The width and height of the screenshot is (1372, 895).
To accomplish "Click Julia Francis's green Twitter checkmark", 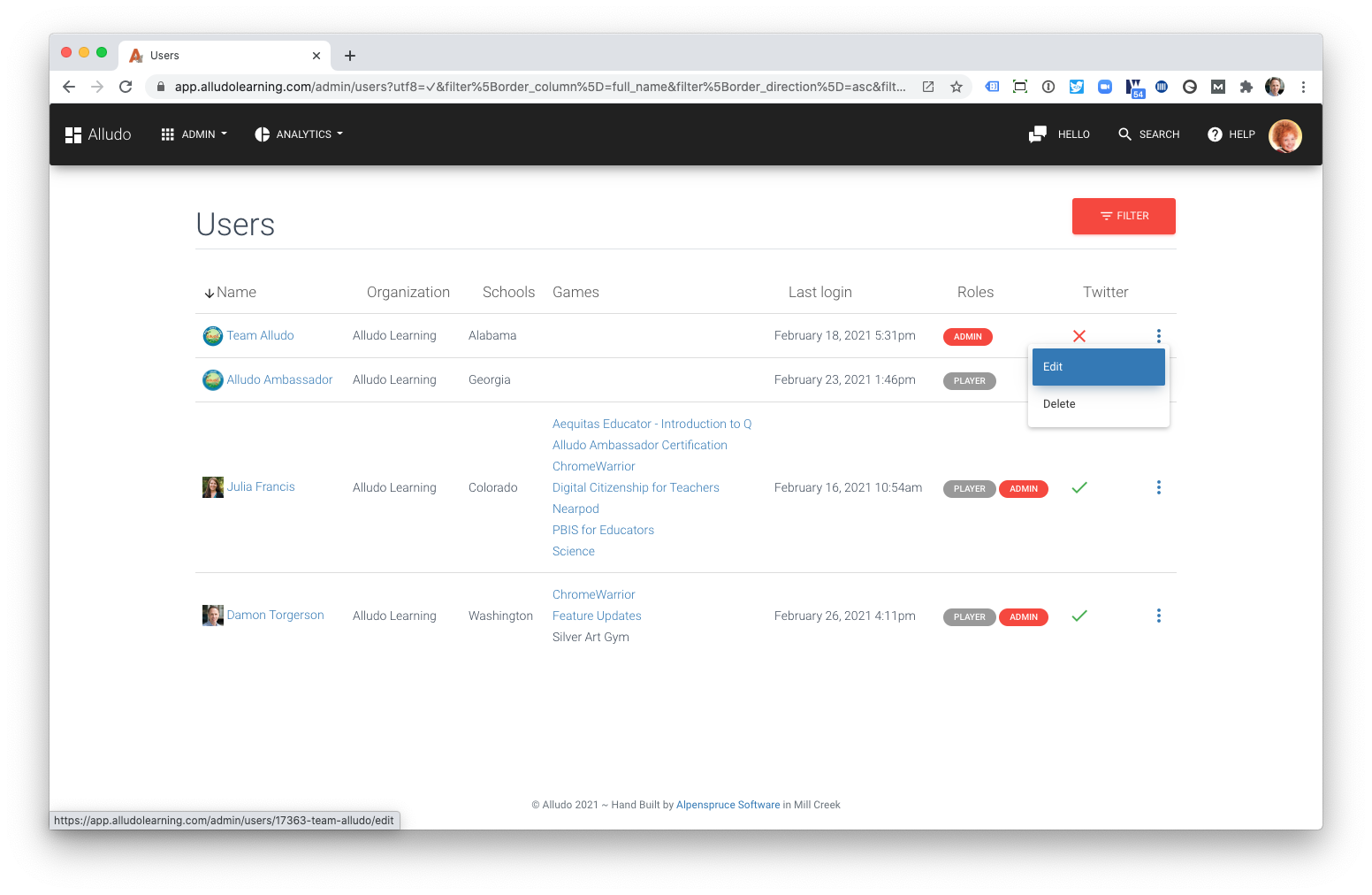I will [1079, 488].
